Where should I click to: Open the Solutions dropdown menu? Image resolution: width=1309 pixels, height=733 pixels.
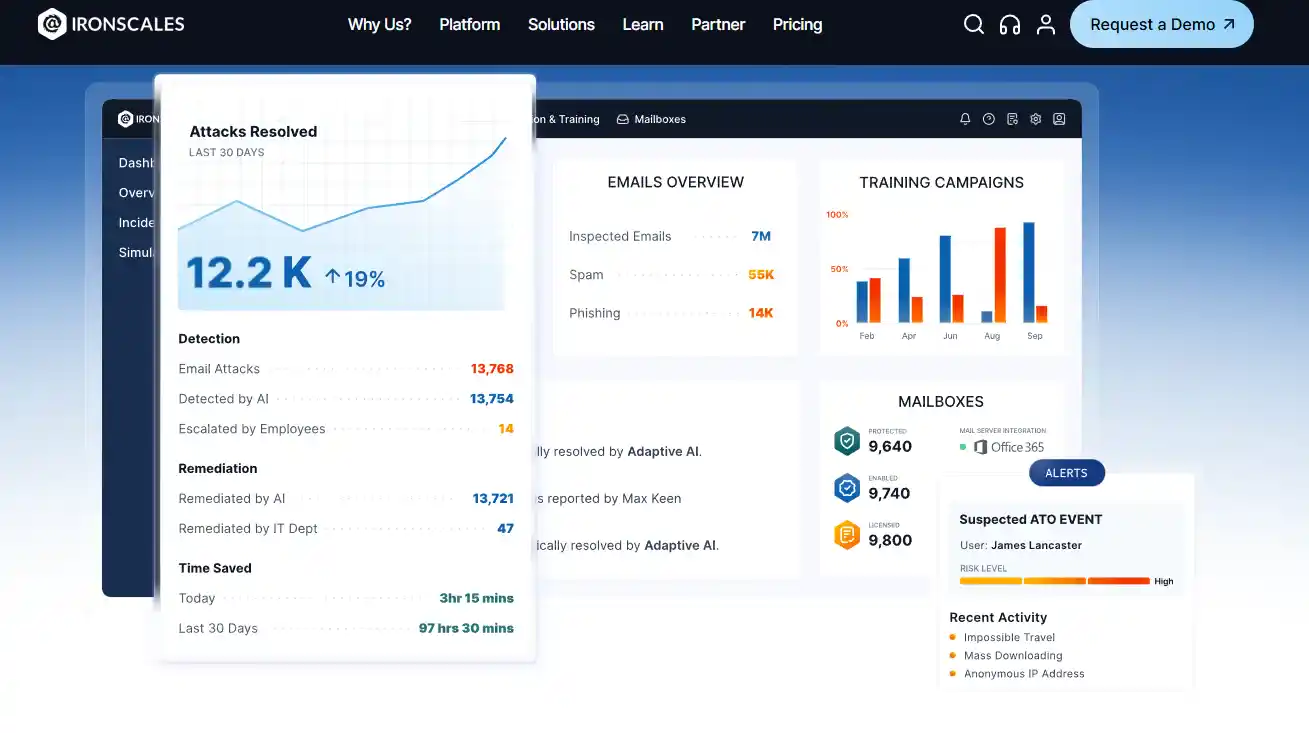click(x=561, y=25)
